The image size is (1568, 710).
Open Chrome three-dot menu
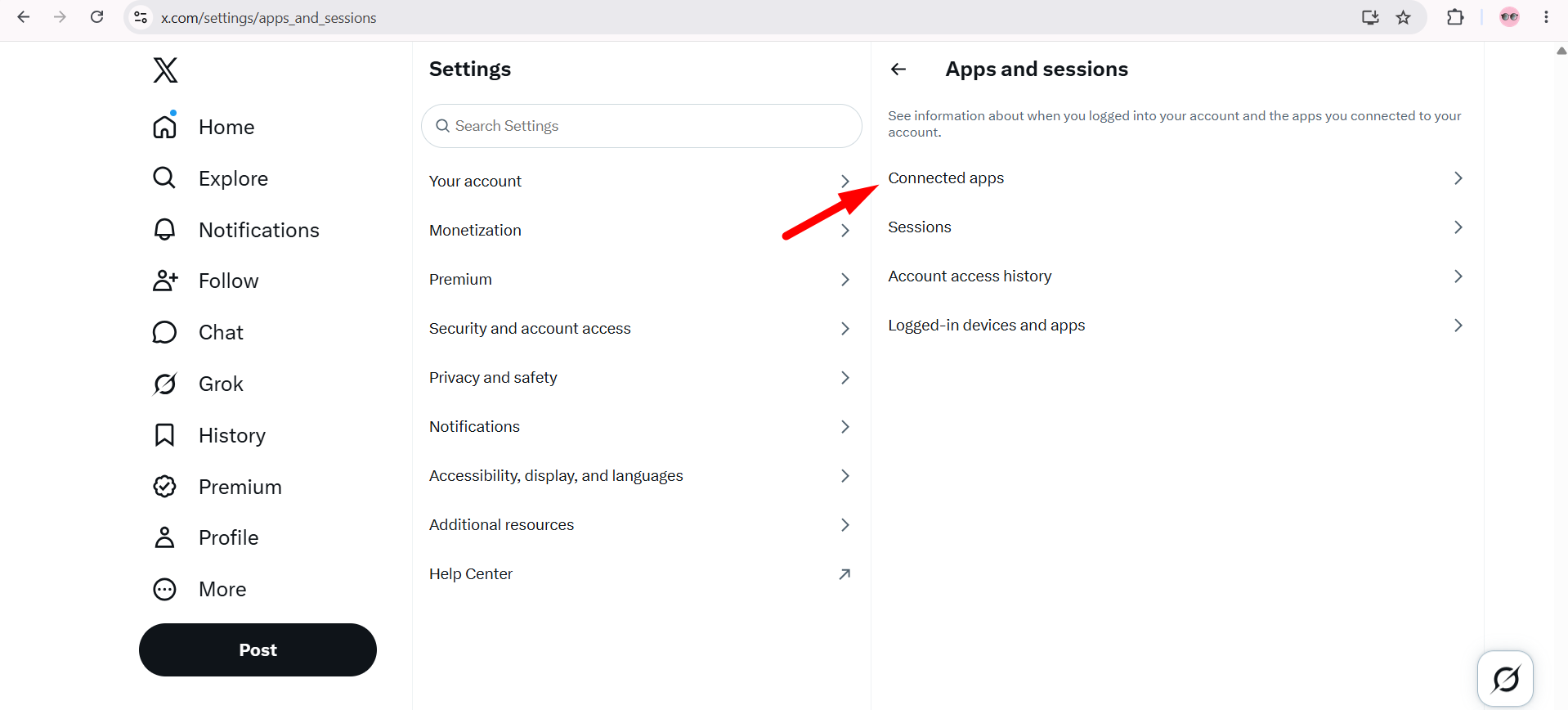coord(1546,17)
